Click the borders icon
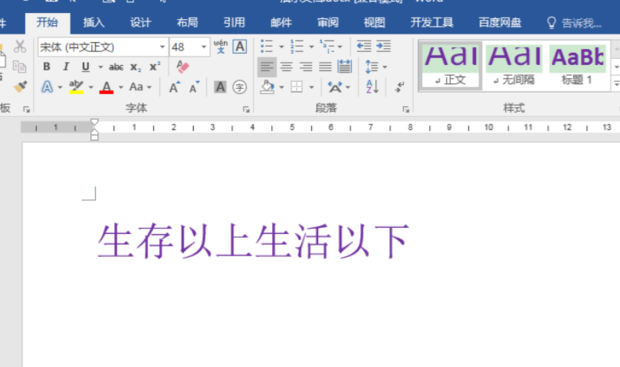Viewport: 620px width, 367px height. pyautogui.click(x=297, y=87)
